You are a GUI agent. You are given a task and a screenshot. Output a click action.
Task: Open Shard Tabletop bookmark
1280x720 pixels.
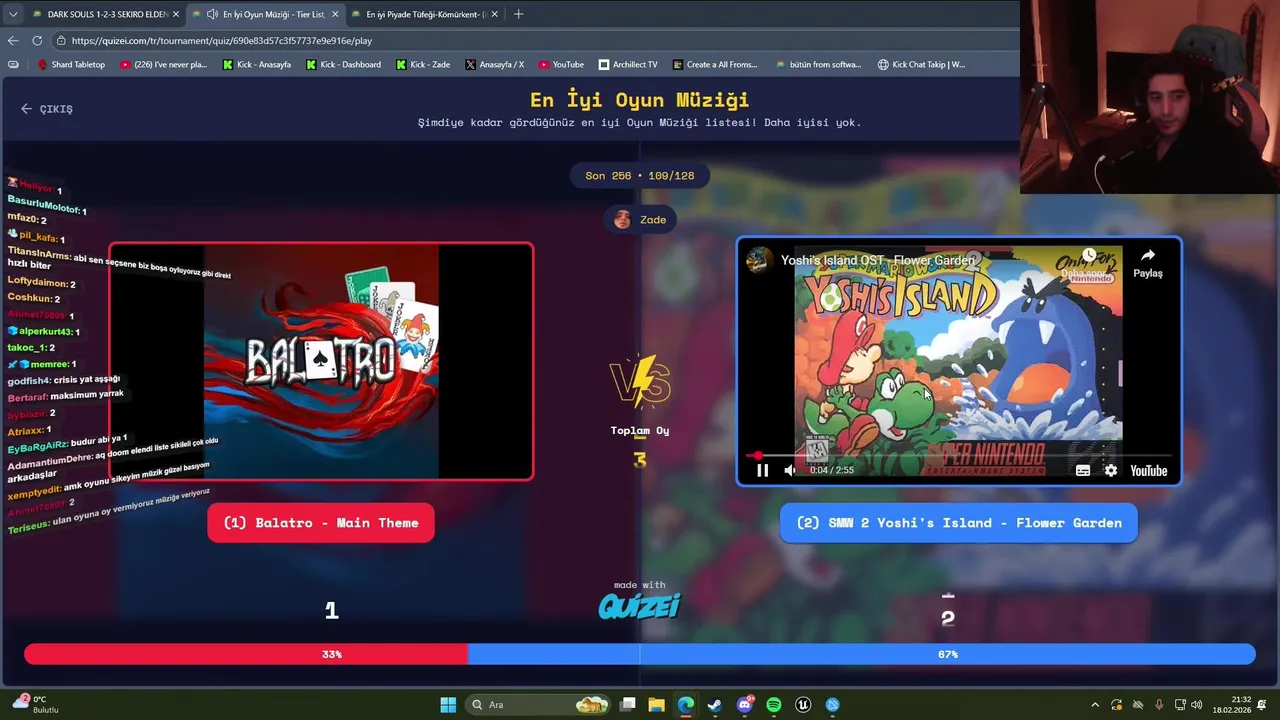[71, 65]
